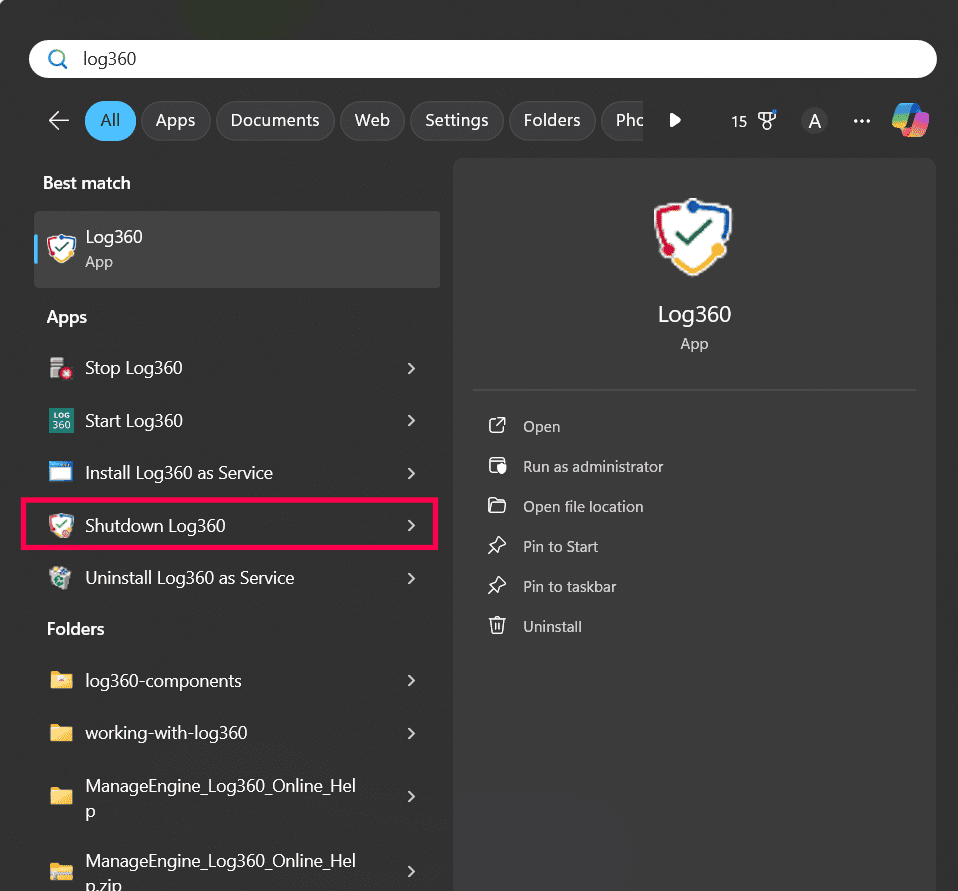Select Pin to Start
This screenshot has height=891, width=958.
(x=560, y=546)
